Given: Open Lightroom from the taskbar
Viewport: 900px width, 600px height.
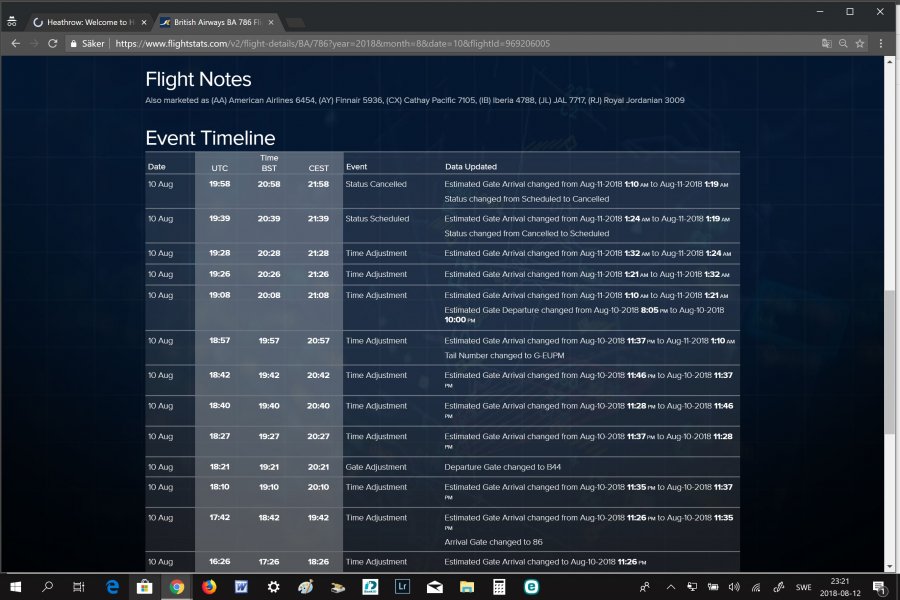Looking at the screenshot, I should click(402, 587).
